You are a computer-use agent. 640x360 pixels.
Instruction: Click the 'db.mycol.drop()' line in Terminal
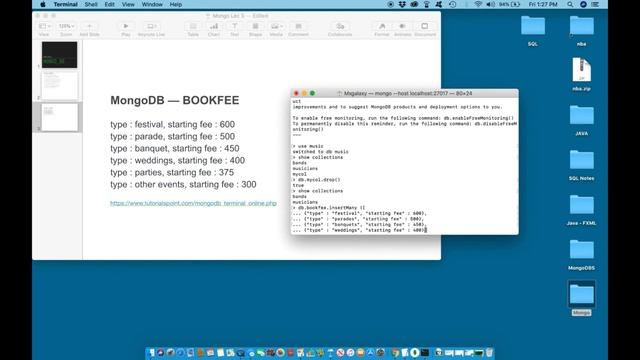tap(316, 180)
